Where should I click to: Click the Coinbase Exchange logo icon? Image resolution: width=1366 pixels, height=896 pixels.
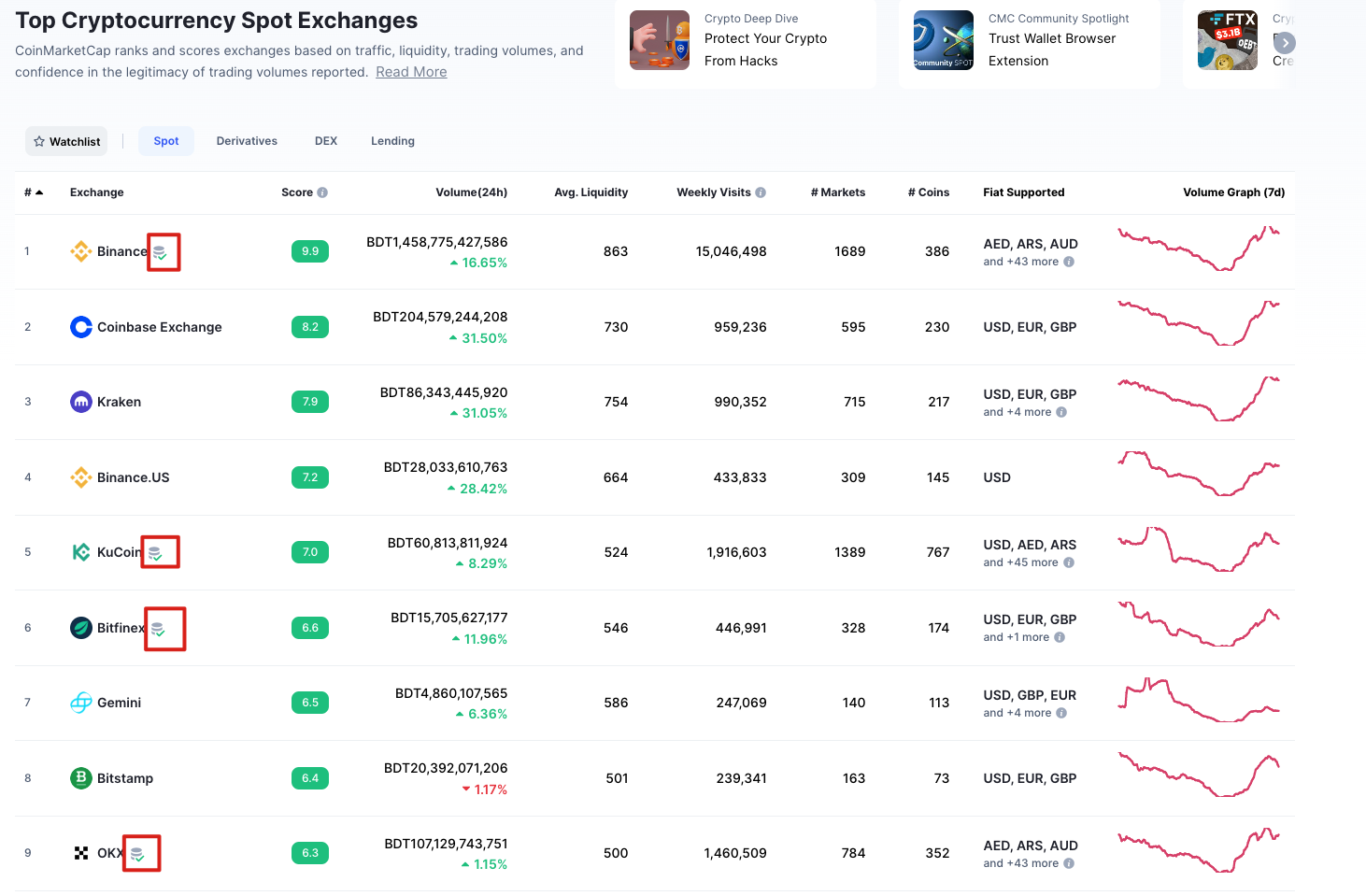pos(81,327)
